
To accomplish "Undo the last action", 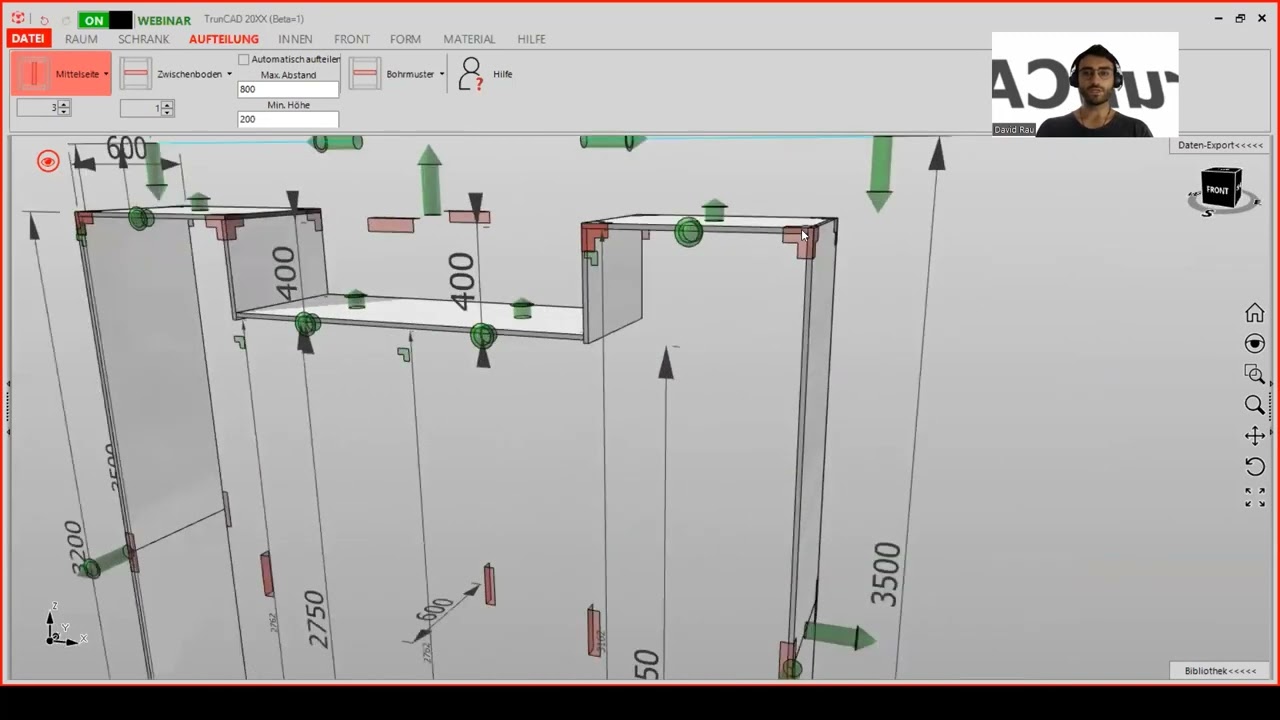I will 44,20.
